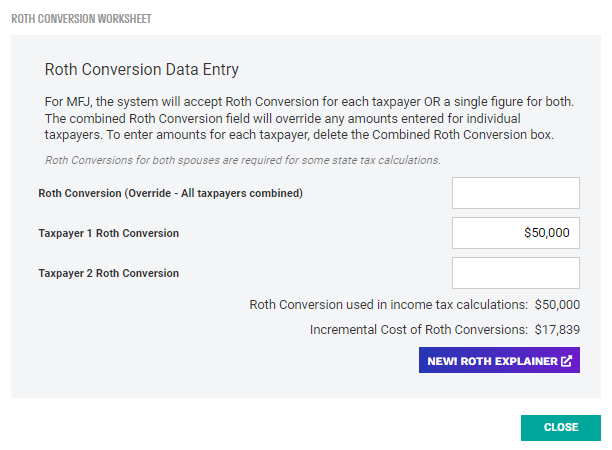Select the empty Taxpayer 2 Roth Conversion field
The width and height of the screenshot is (612, 450).
tap(515, 273)
